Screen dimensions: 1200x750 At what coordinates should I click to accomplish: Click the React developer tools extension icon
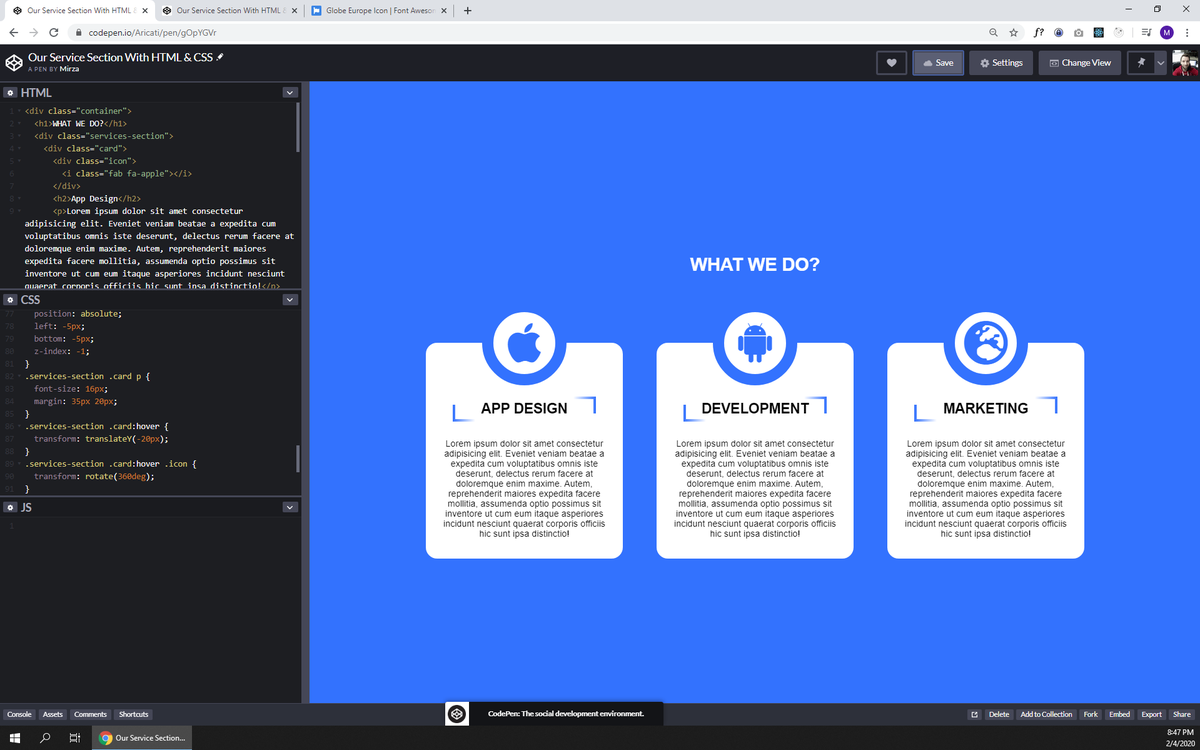1099,33
